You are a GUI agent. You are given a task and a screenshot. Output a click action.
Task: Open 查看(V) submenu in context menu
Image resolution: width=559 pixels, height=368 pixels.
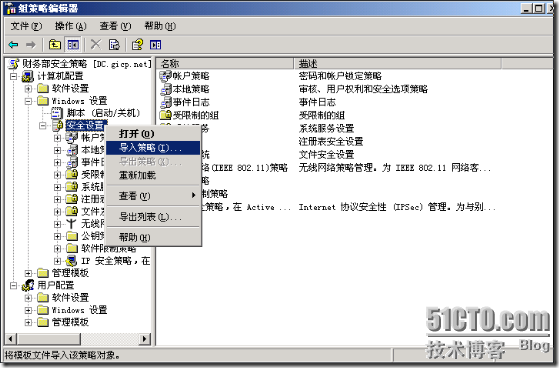tap(153, 195)
